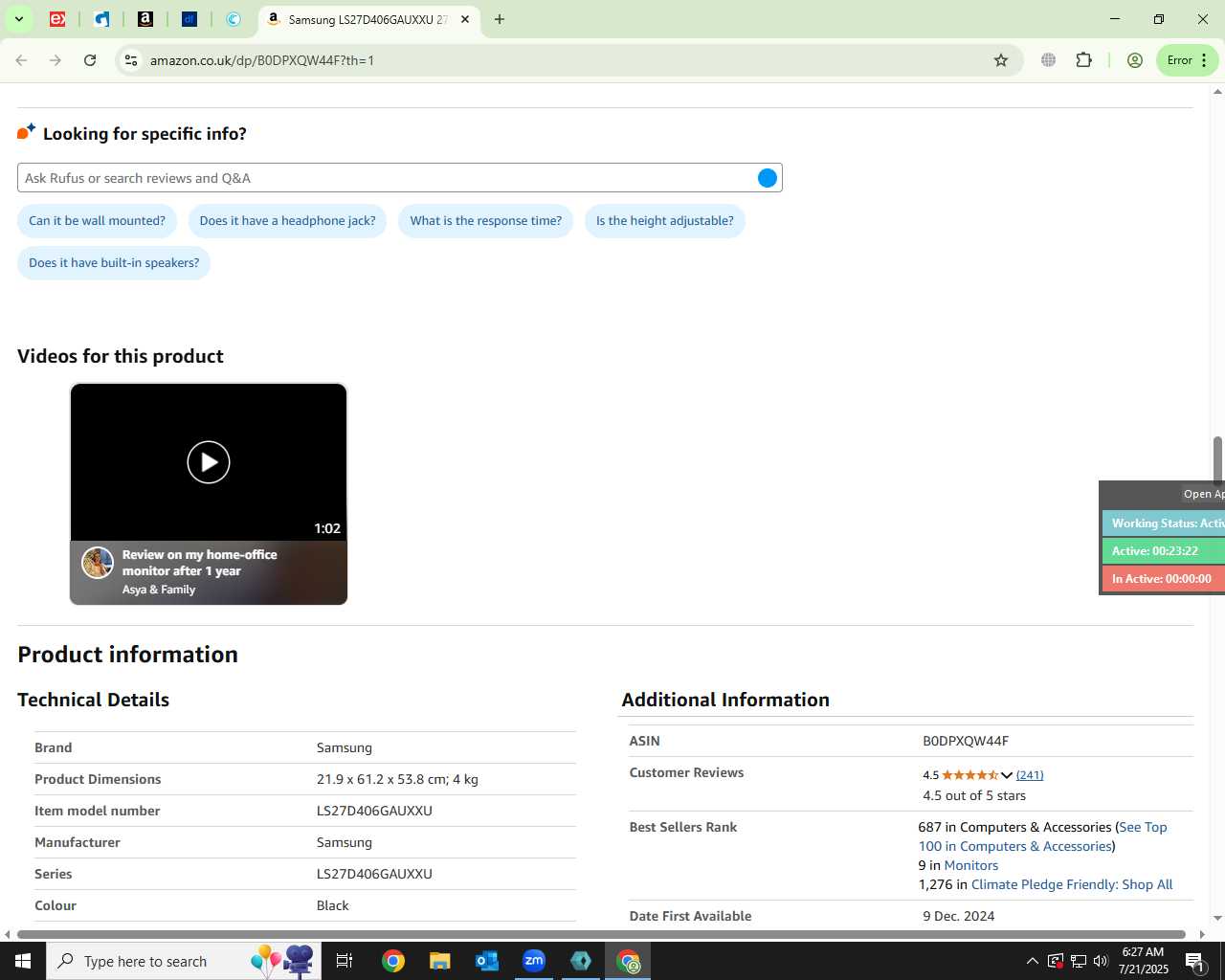This screenshot has width=1225, height=980.
Task: Open the teal diamond app in taskbar
Action: 581,961
